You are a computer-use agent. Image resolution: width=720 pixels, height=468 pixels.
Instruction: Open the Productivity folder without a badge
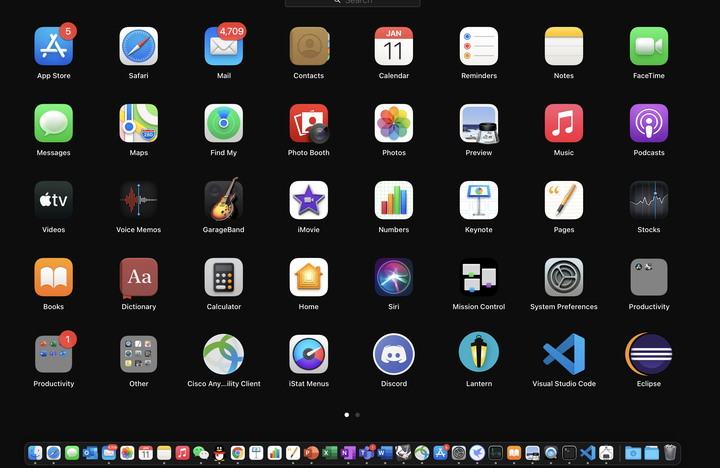tap(649, 277)
